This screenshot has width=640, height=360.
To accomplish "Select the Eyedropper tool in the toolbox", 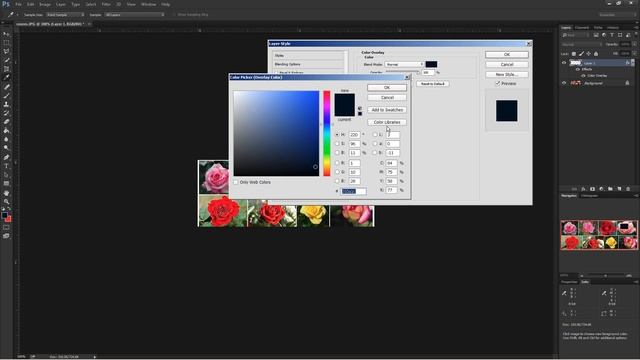I will click(6, 78).
